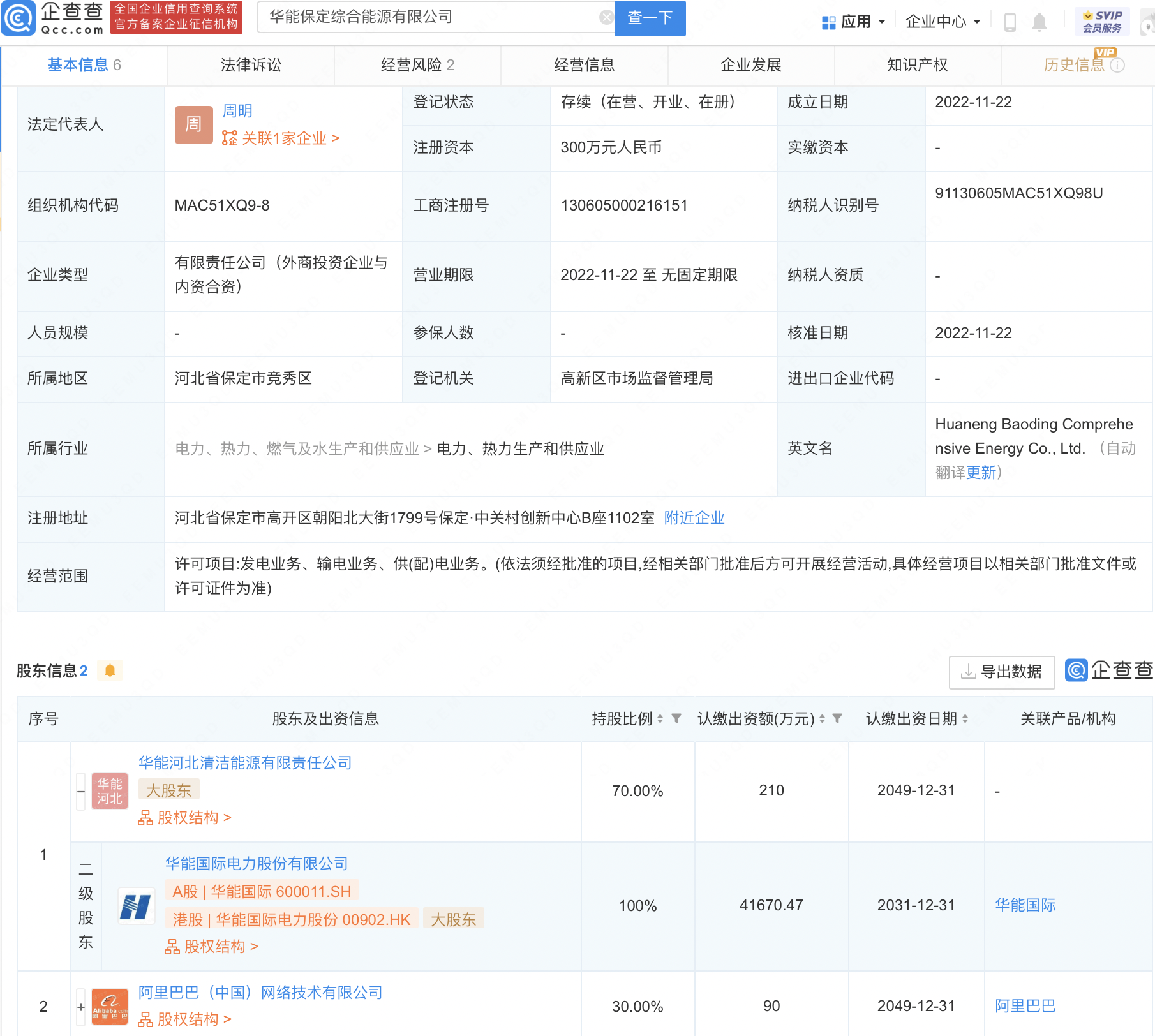Sort by 认缴出资日期 using sort arrows
Image resolution: width=1155 pixels, height=1036 pixels.
pos(965,719)
